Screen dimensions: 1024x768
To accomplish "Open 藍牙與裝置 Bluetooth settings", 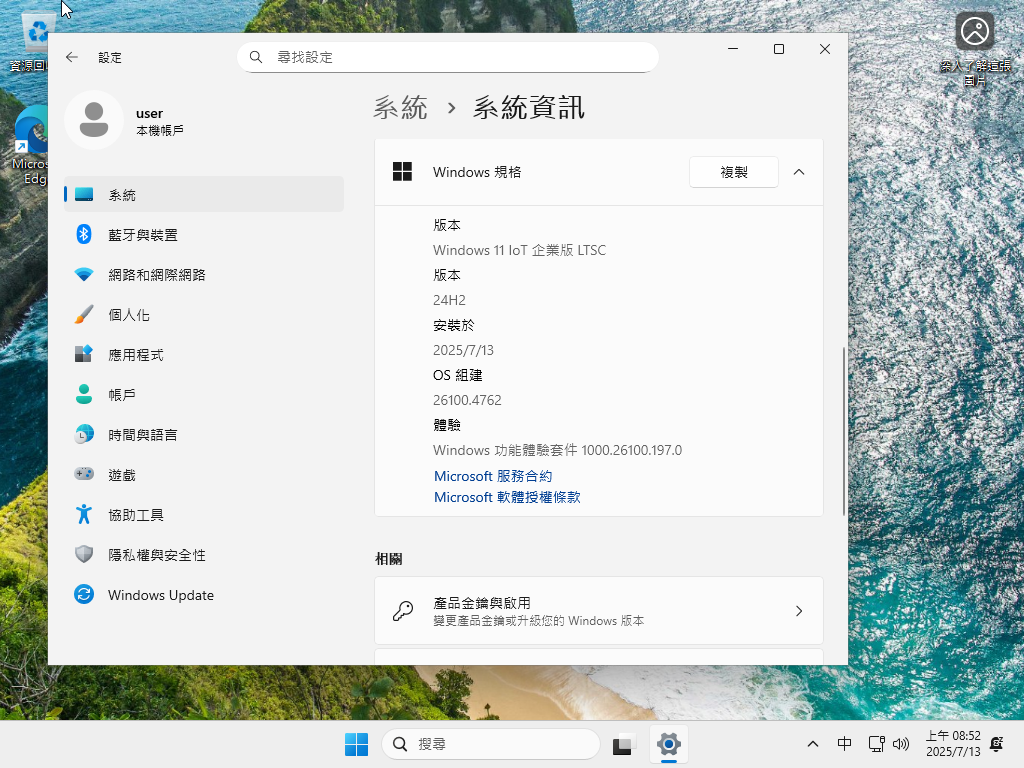I will [x=142, y=235].
